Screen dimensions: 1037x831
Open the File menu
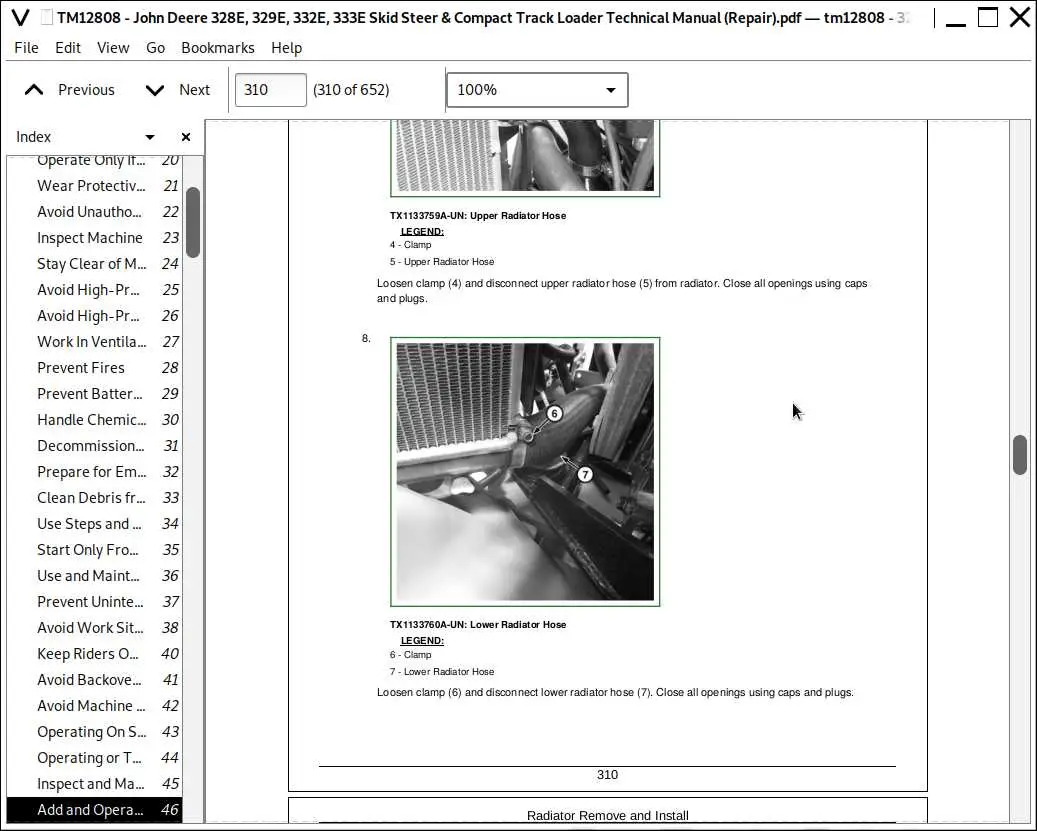26,48
